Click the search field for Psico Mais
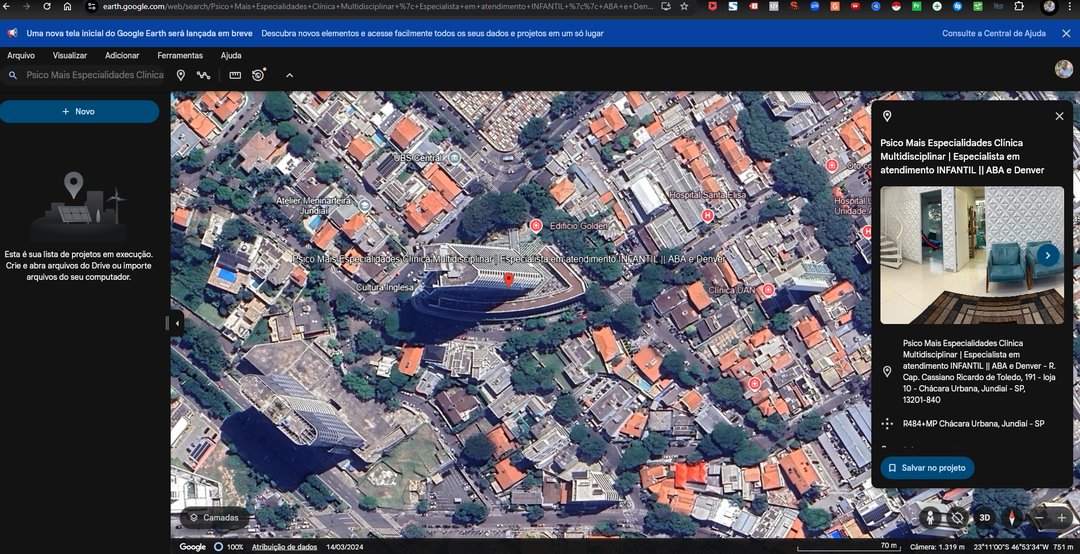Screen dimensions: 1080x554 (x=95, y=75)
